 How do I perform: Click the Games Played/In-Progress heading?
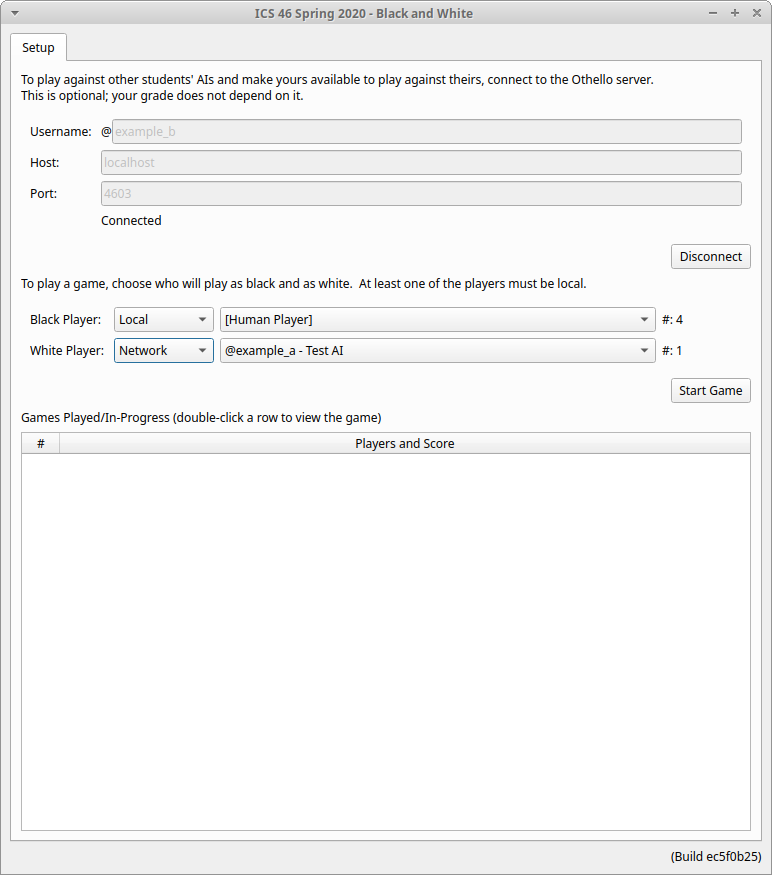click(x=201, y=417)
